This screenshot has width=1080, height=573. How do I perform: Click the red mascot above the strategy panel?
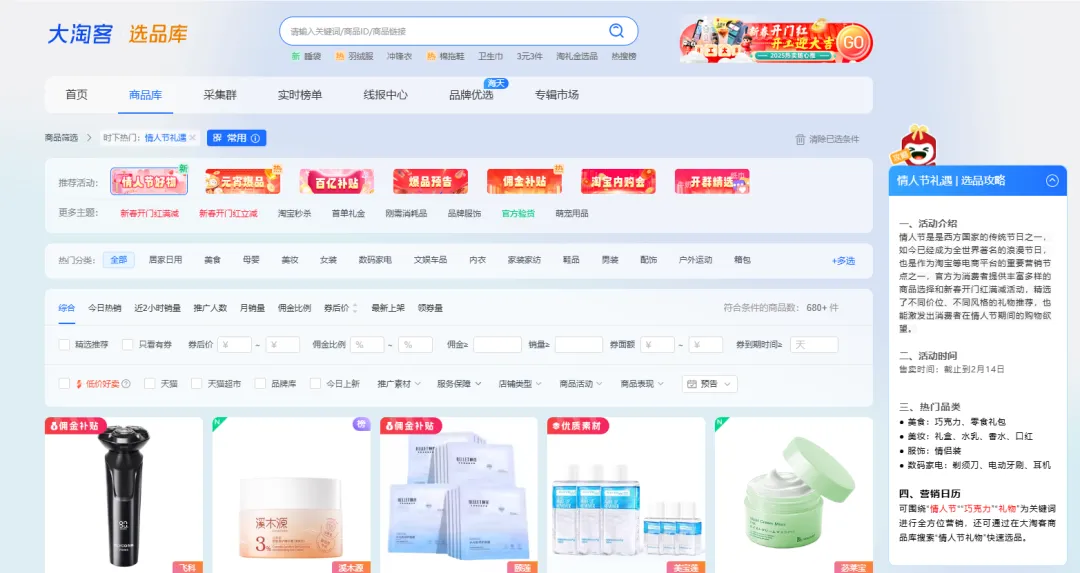pos(915,145)
